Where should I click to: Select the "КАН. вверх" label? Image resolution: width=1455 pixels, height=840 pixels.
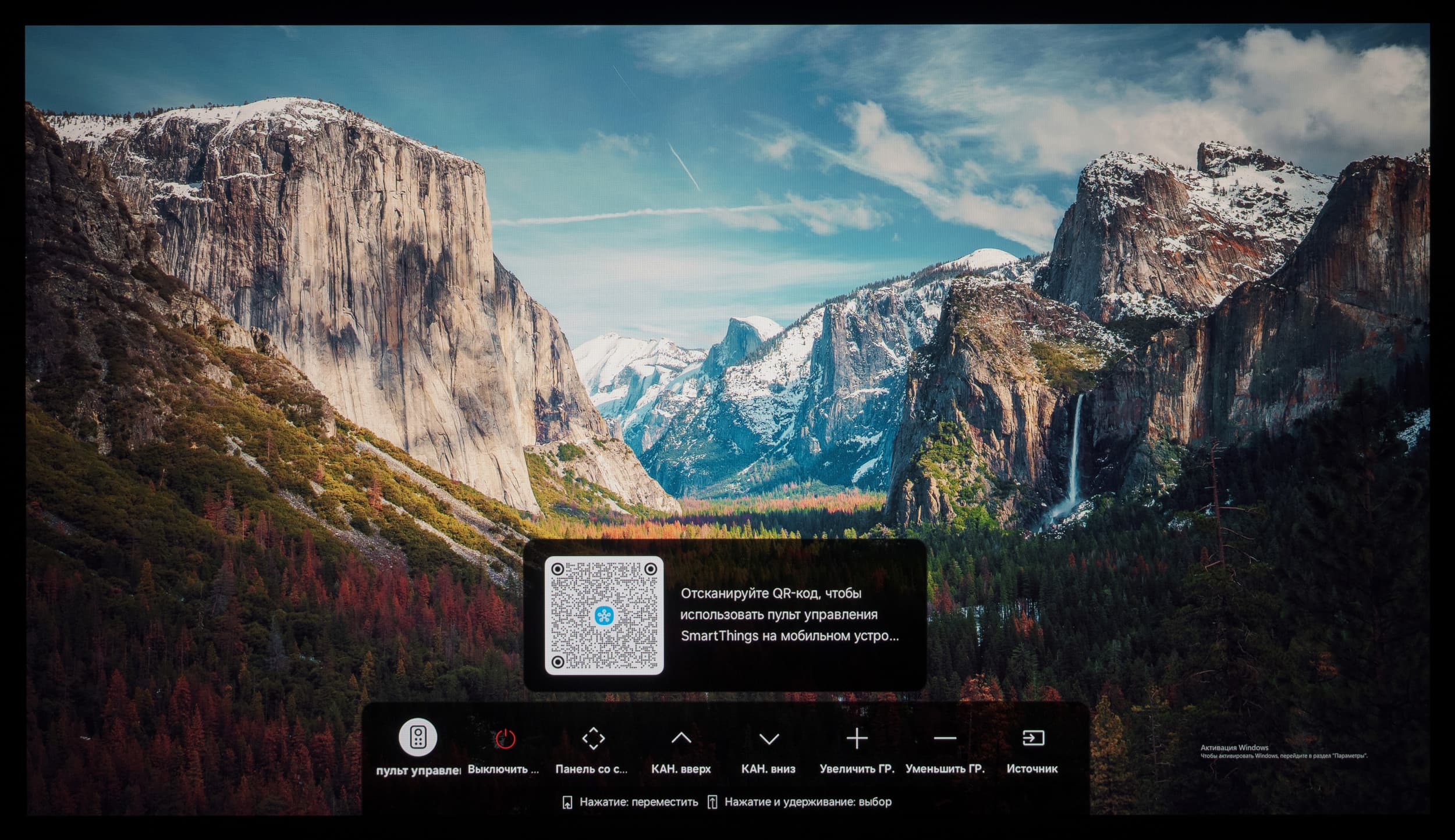(681, 769)
